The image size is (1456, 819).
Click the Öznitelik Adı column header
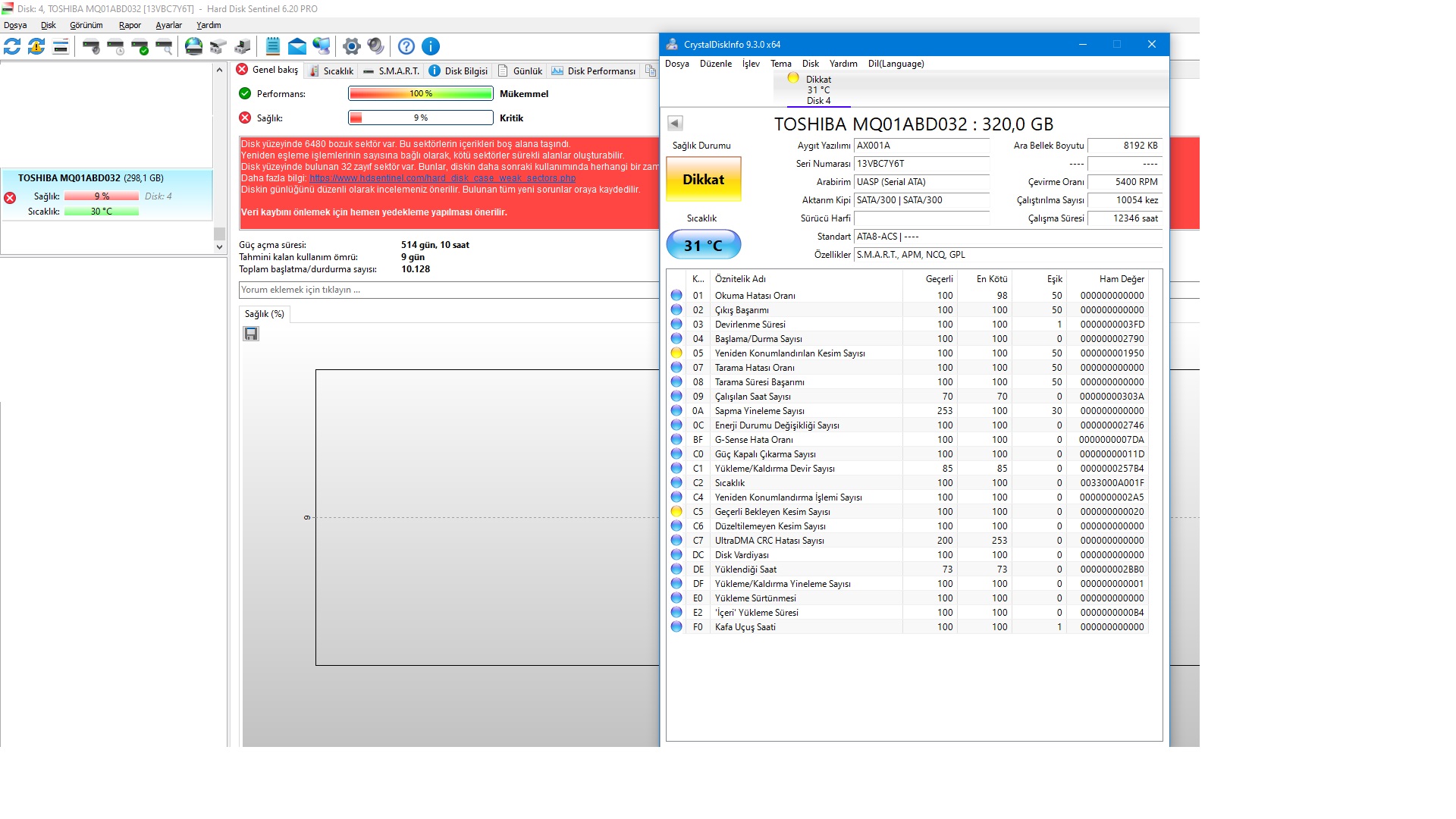click(x=806, y=279)
